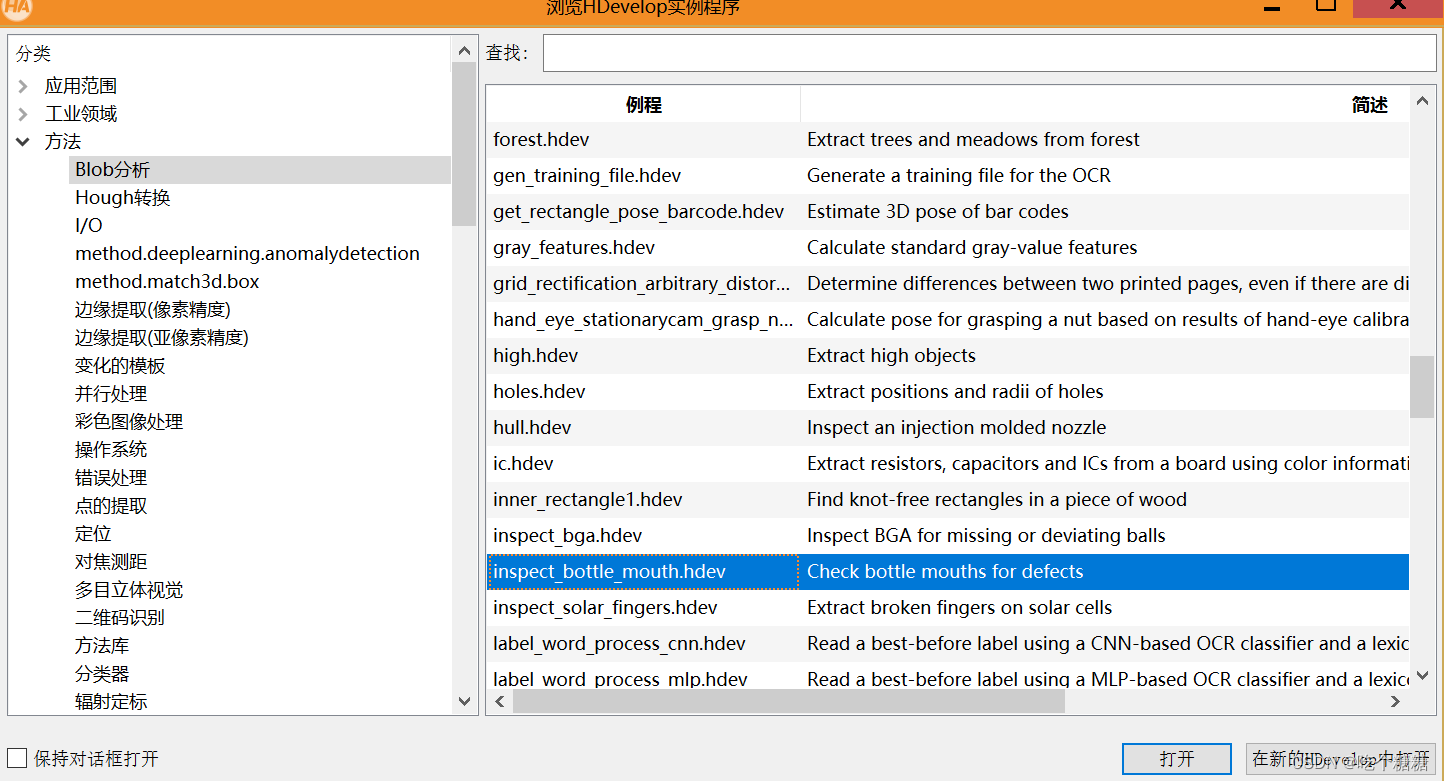
Task: Select gen_training_file.hdev example
Action: pyautogui.click(x=587, y=176)
